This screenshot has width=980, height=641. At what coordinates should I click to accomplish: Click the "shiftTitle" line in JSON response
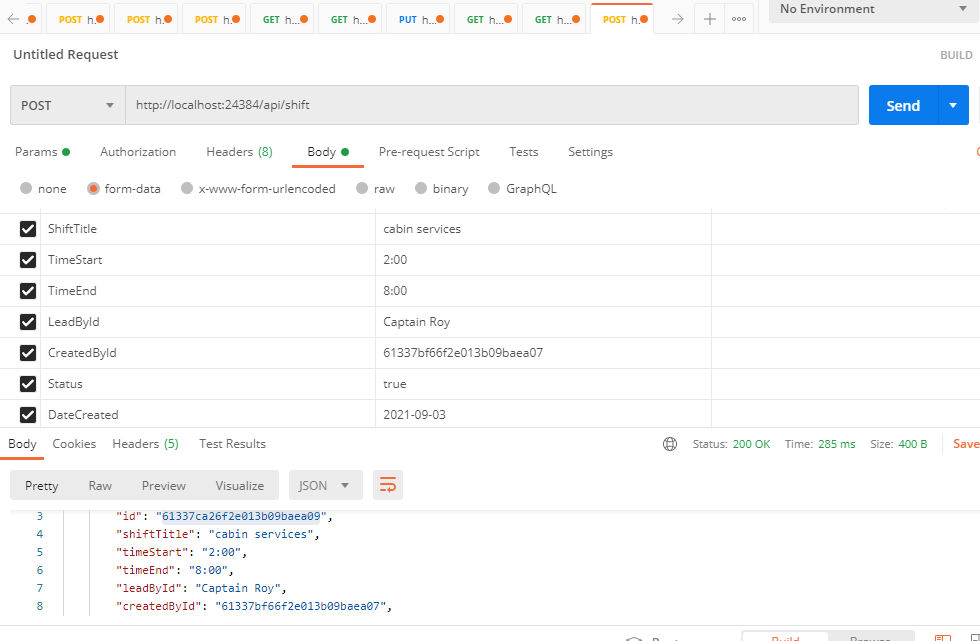coord(218,534)
